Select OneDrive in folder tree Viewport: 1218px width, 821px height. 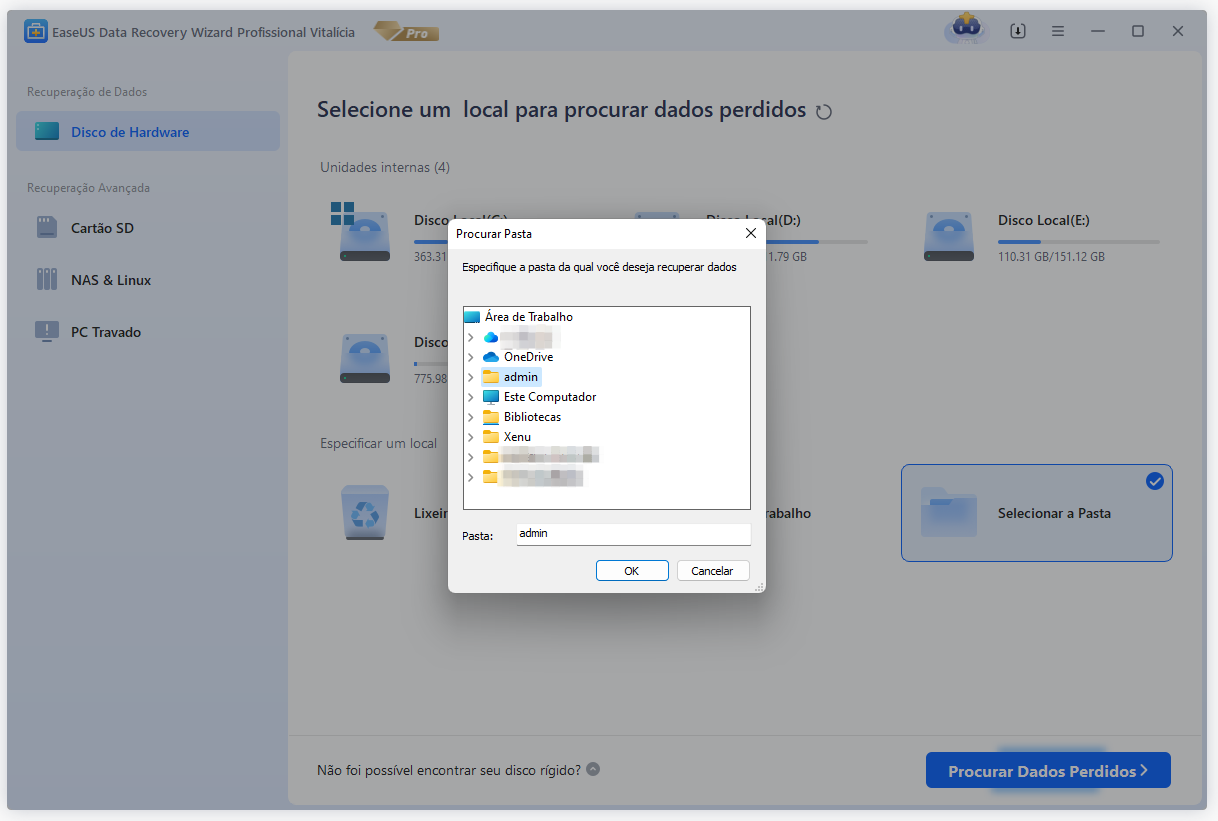[x=528, y=357]
